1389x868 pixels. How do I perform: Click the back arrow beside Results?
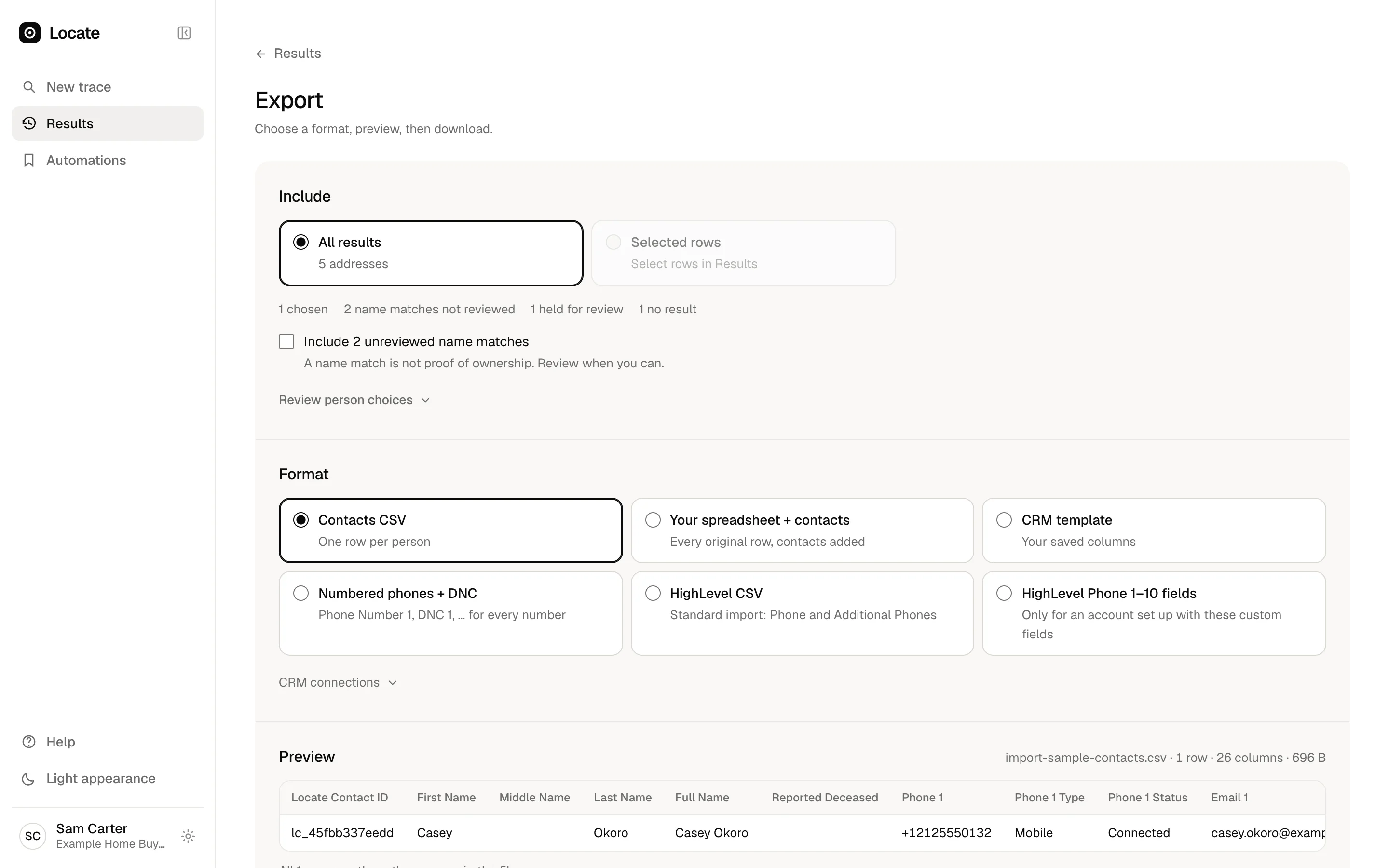(260, 54)
